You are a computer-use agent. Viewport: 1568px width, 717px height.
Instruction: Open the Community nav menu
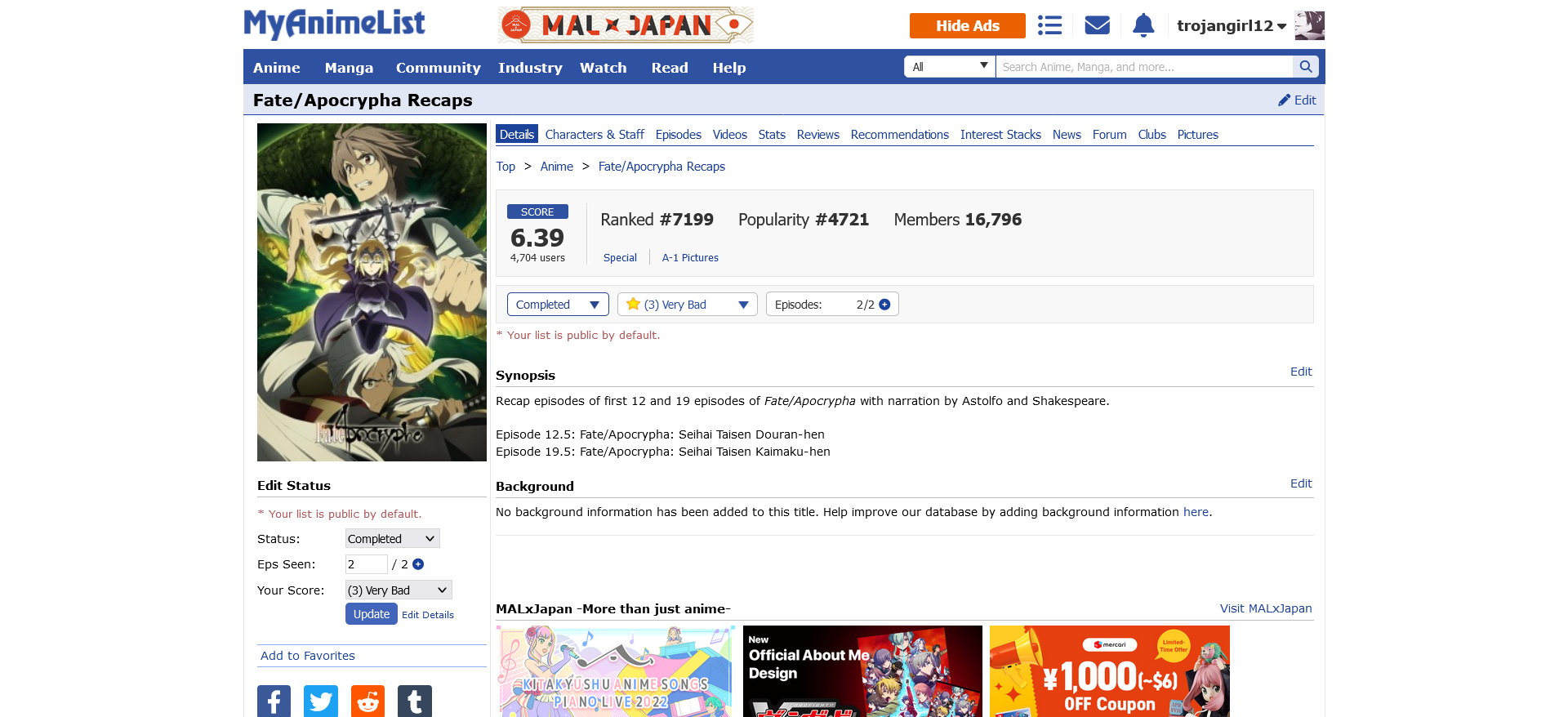click(439, 68)
